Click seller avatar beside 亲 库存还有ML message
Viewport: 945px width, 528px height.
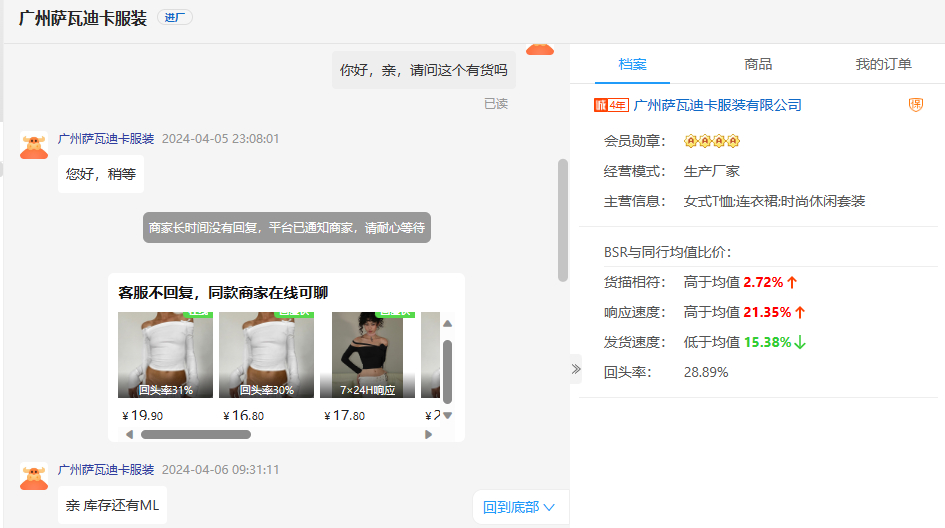coord(34,476)
